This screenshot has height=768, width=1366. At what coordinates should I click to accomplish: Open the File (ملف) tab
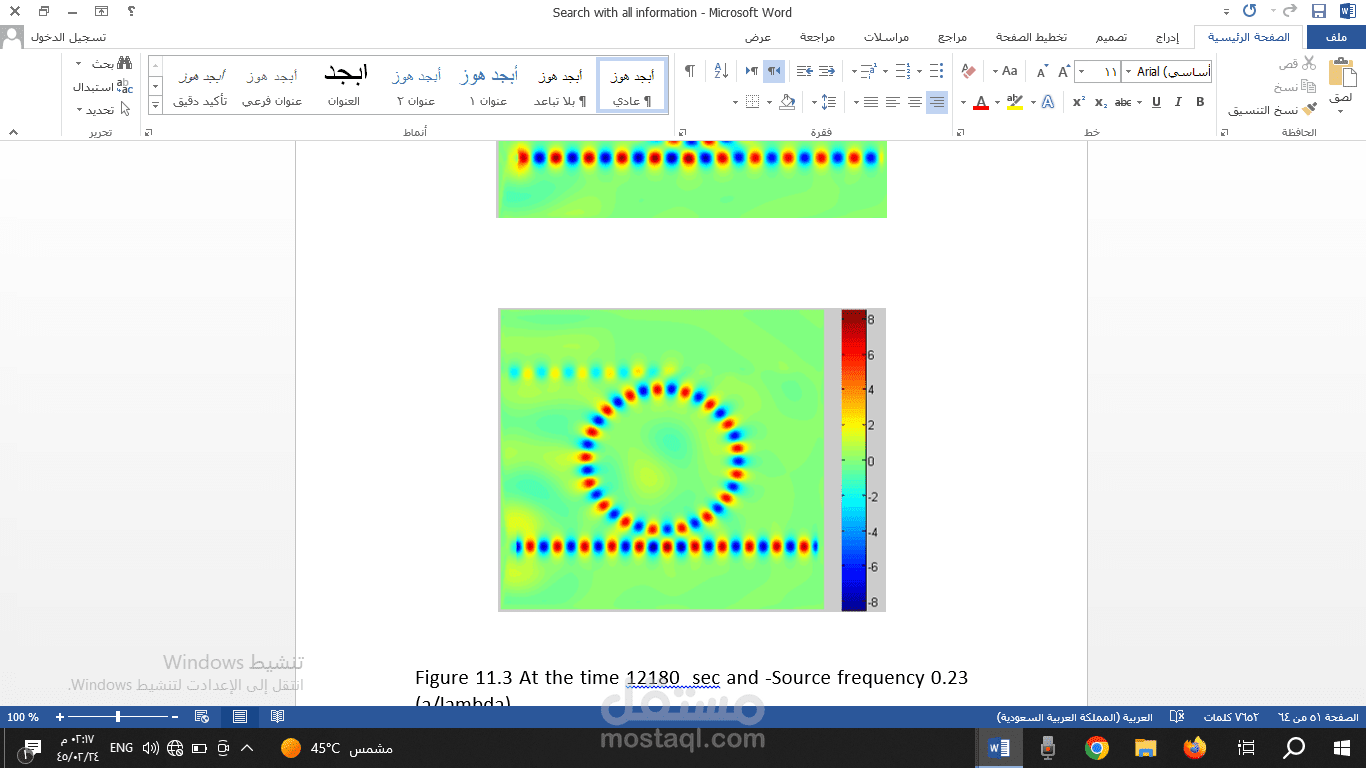1336,37
